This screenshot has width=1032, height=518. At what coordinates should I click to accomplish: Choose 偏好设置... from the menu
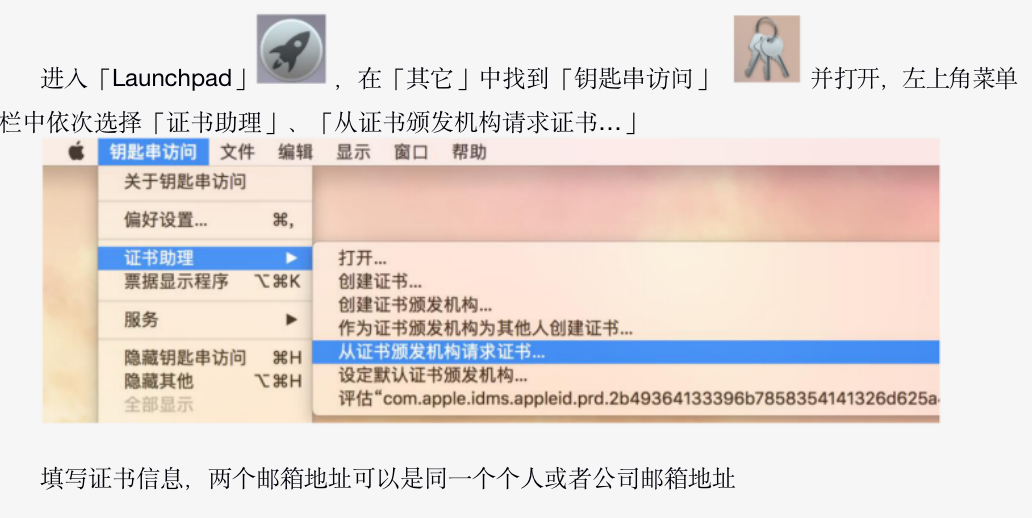click(x=205, y=220)
